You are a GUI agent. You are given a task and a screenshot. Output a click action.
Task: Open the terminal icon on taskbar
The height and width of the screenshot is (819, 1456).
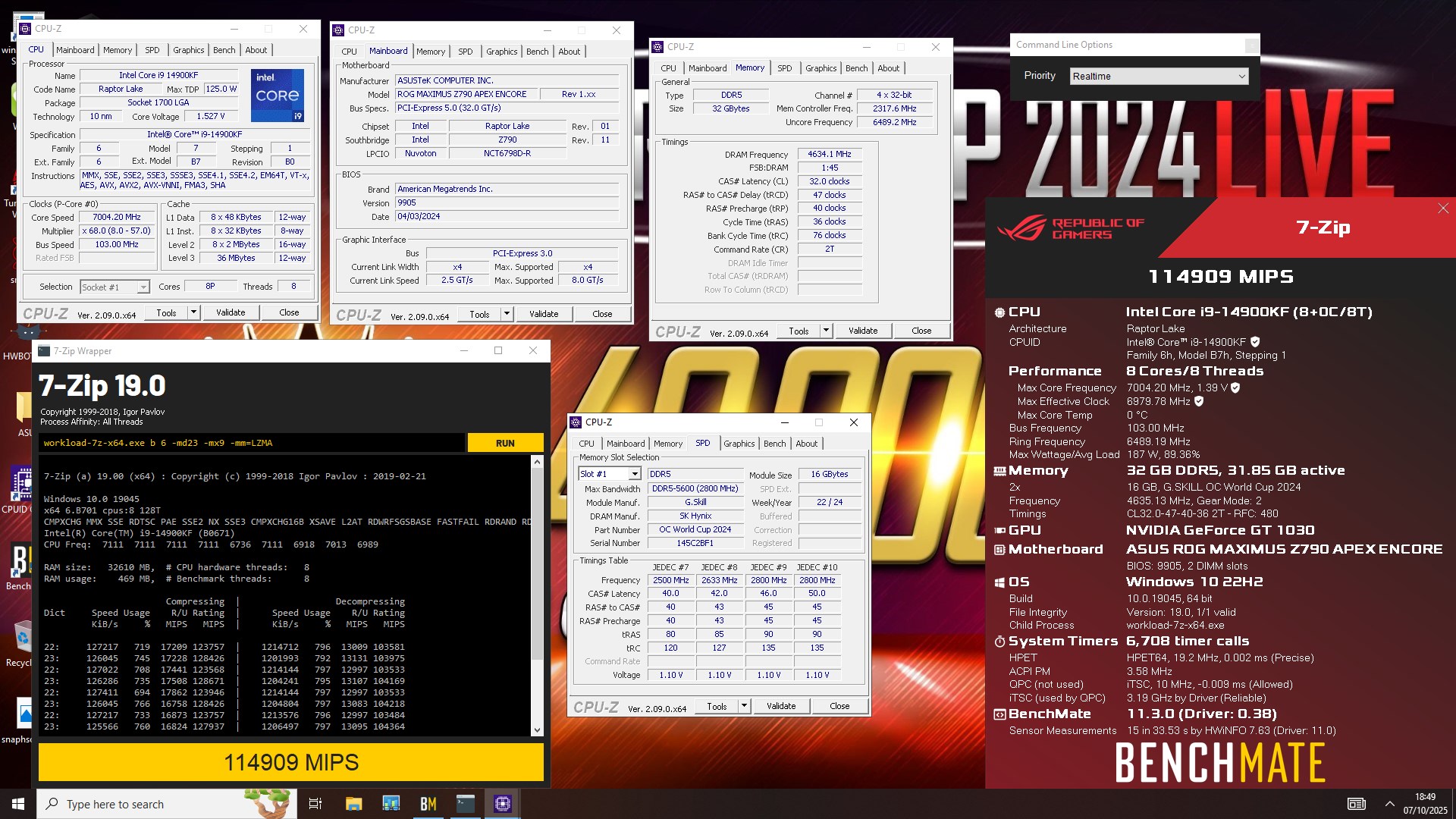pos(466,804)
